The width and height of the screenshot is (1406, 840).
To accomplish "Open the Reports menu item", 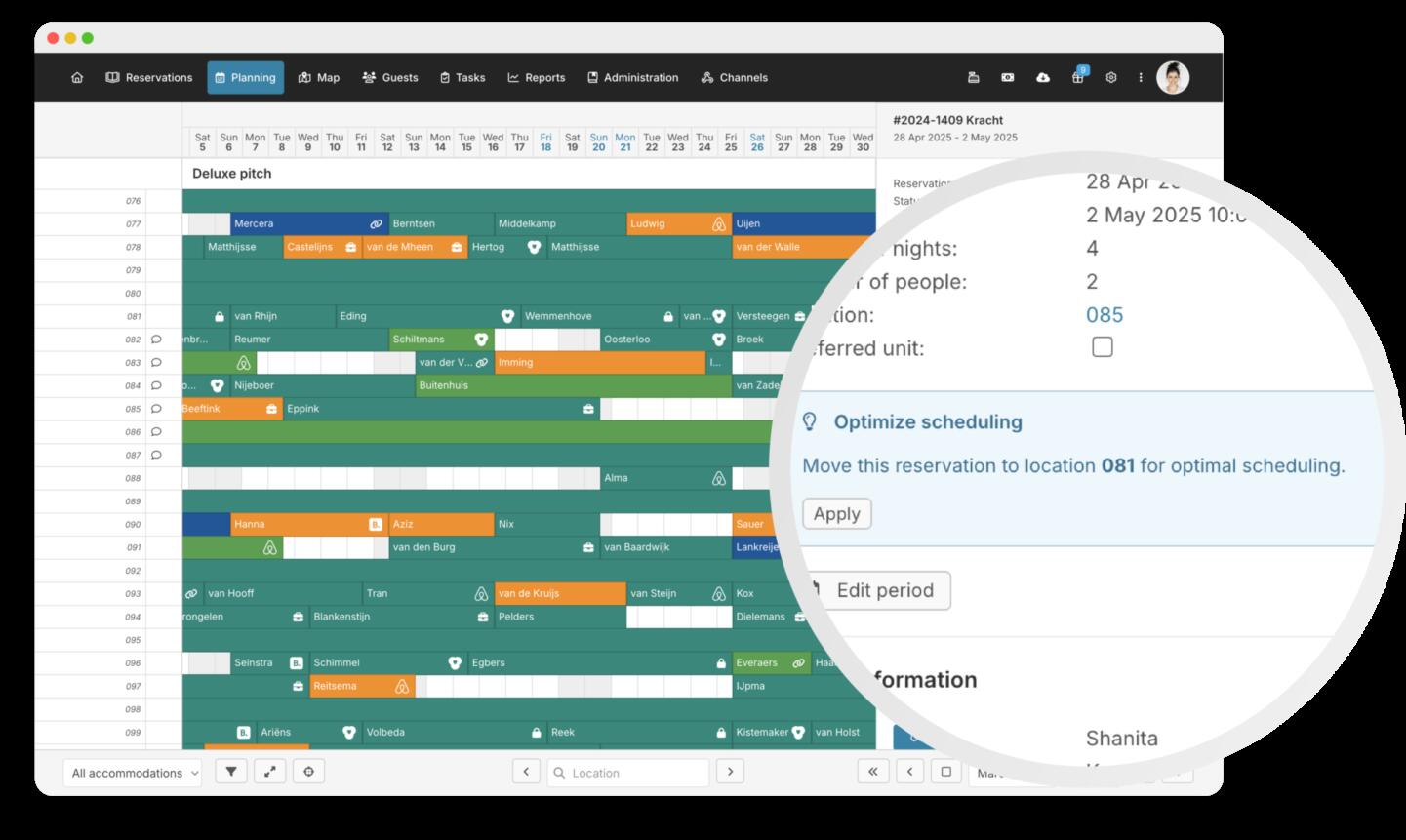I will (x=536, y=78).
